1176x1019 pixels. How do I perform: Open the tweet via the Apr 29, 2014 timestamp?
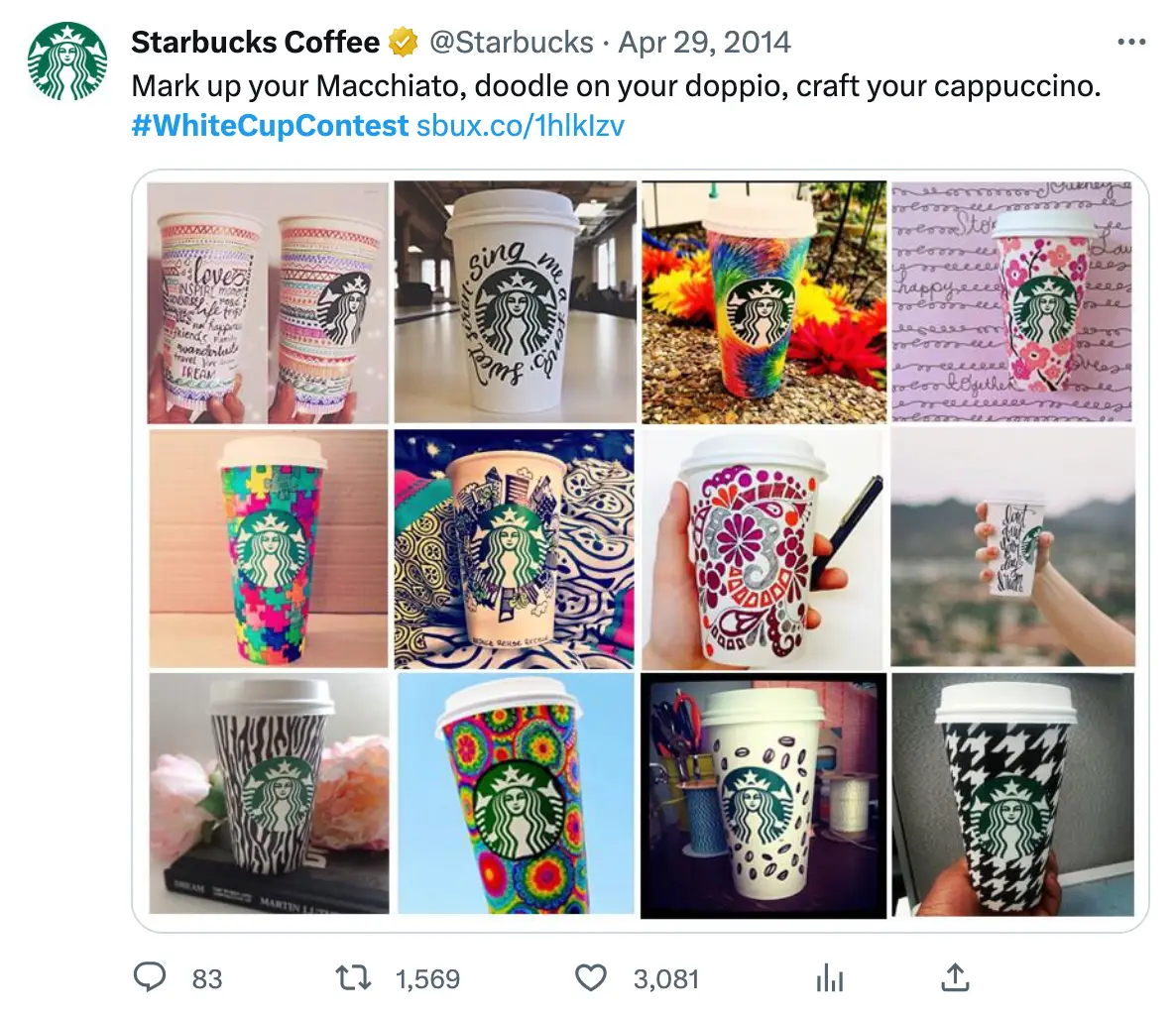696,42
